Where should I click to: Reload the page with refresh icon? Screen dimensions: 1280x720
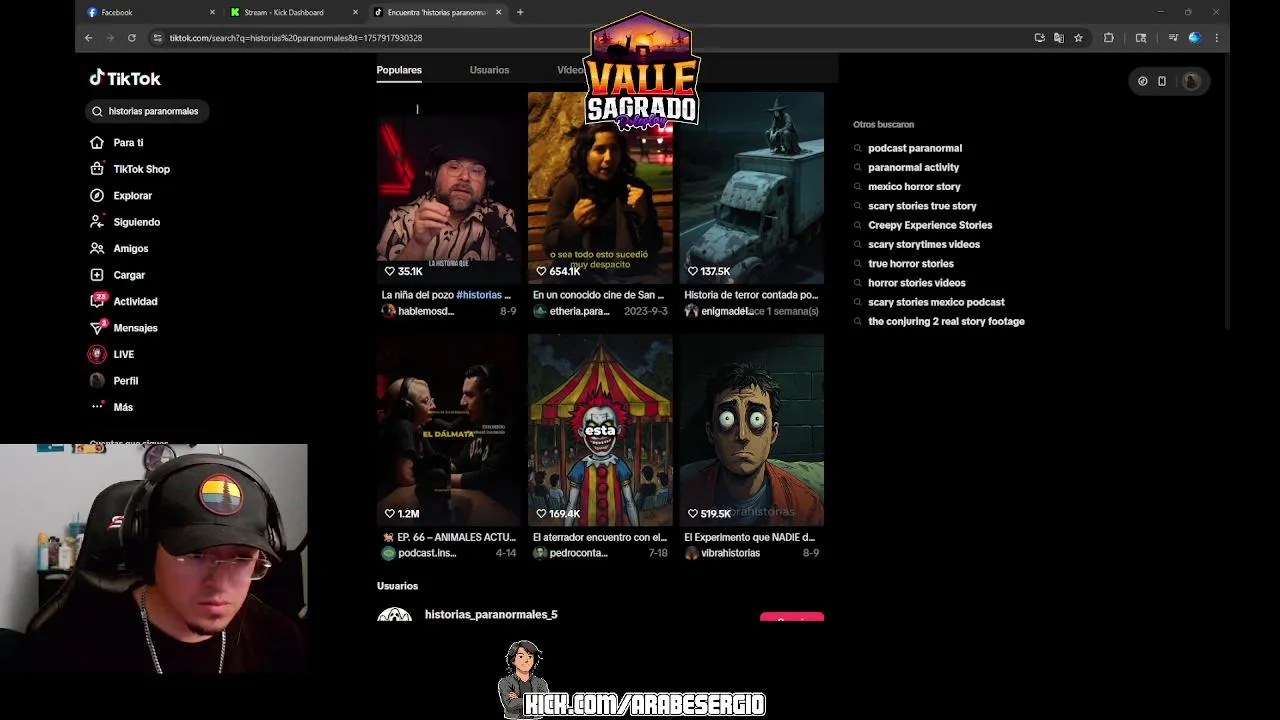pyautogui.click(x=131, y=38)
